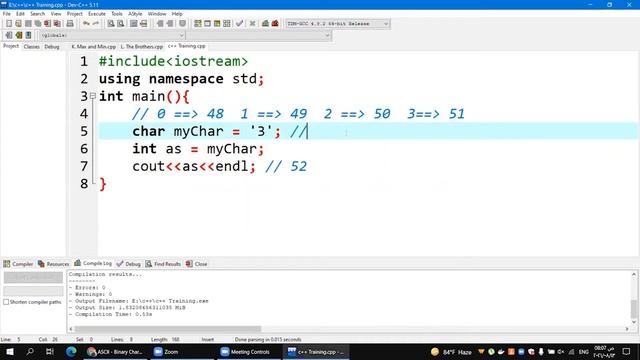The image size is (640, 360).
Task: Open the notification center icon
Action: click(627, 351)
